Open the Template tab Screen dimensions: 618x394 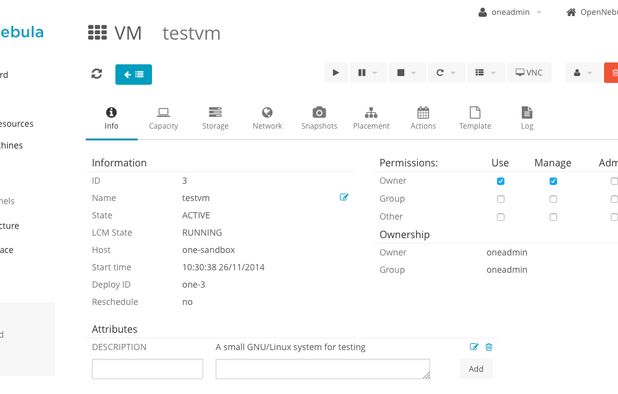475,118
